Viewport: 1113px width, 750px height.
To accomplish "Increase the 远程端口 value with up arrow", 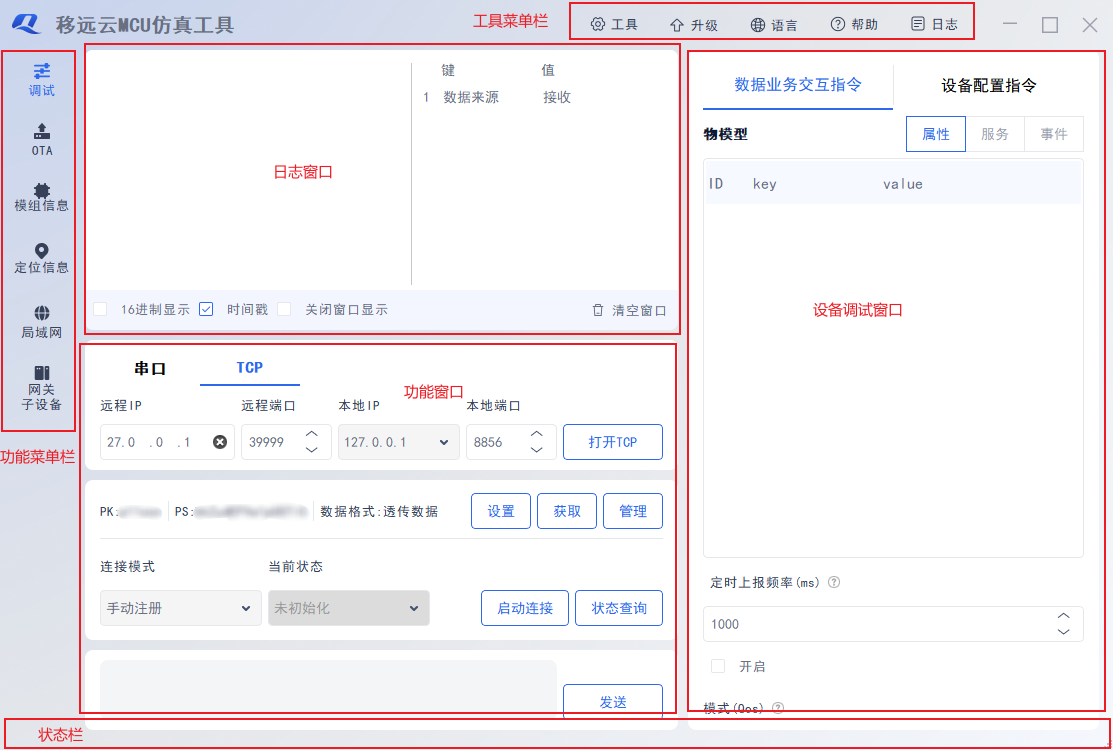I will (311, 434).
